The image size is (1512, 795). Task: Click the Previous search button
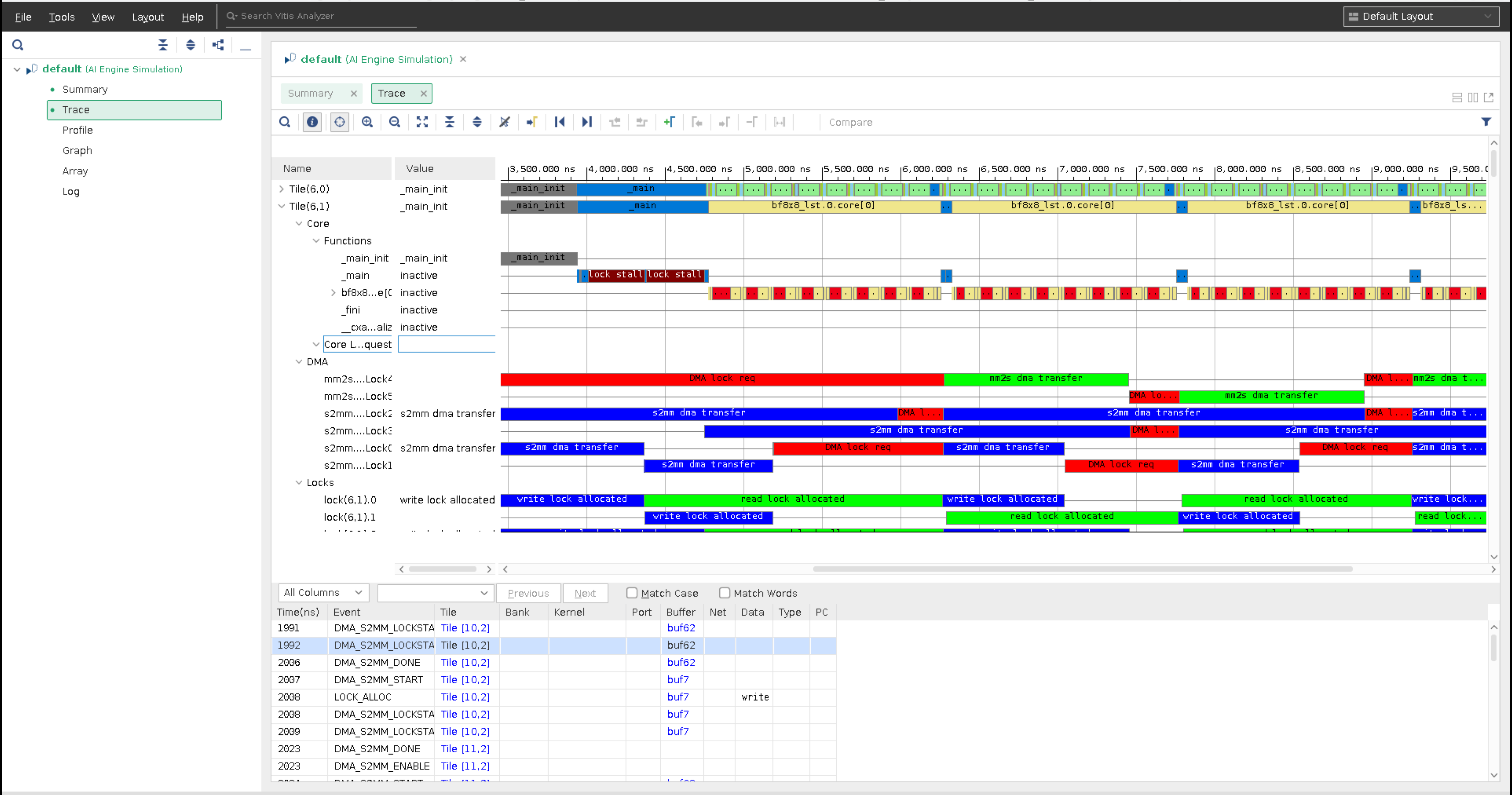tap(528, 593)
